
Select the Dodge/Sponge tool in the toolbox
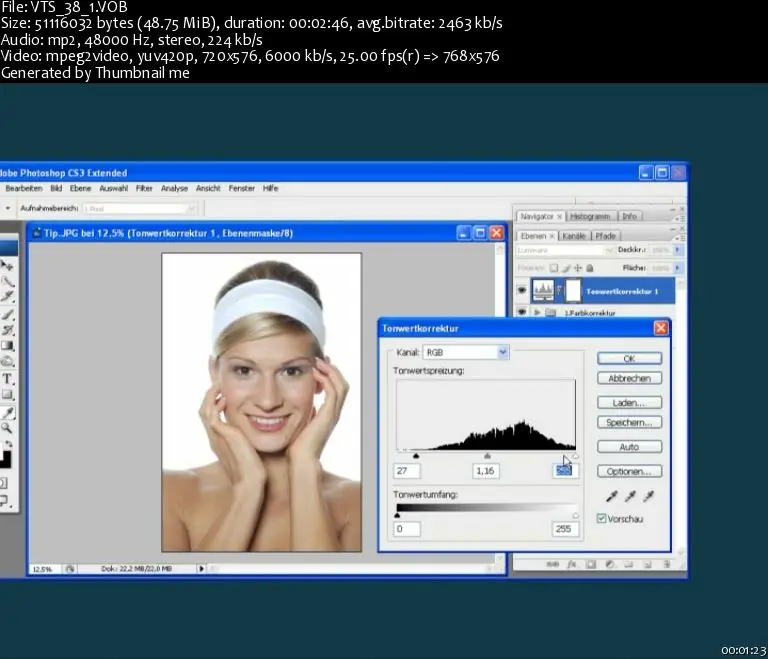click(7, 362)
